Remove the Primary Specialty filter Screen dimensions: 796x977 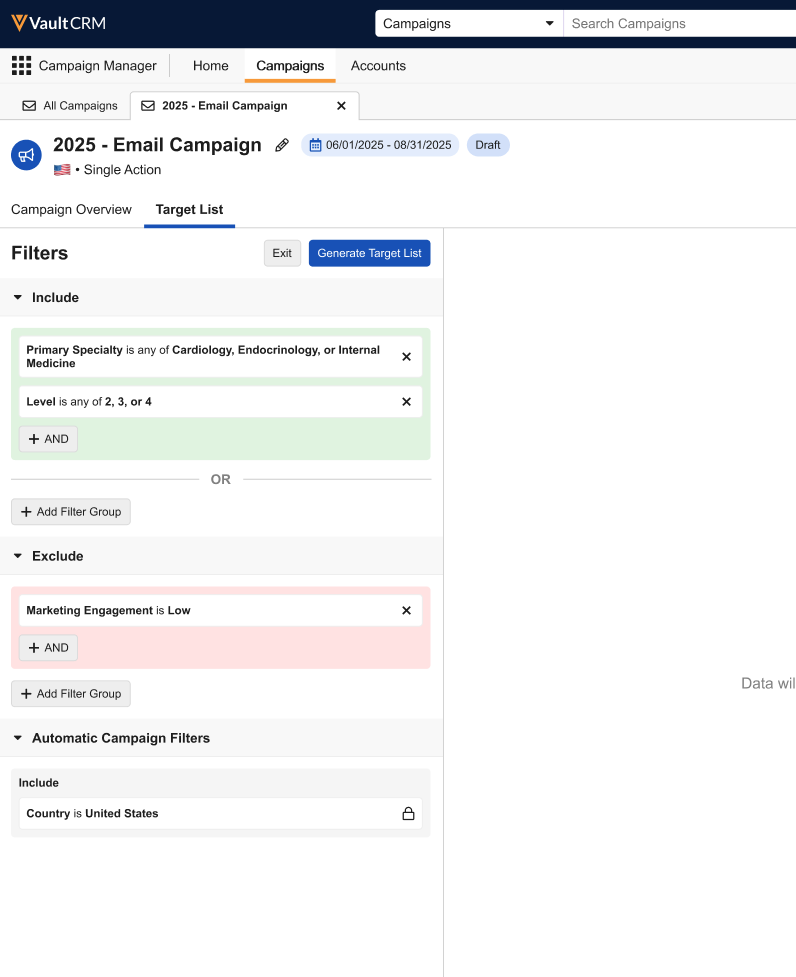406,357
